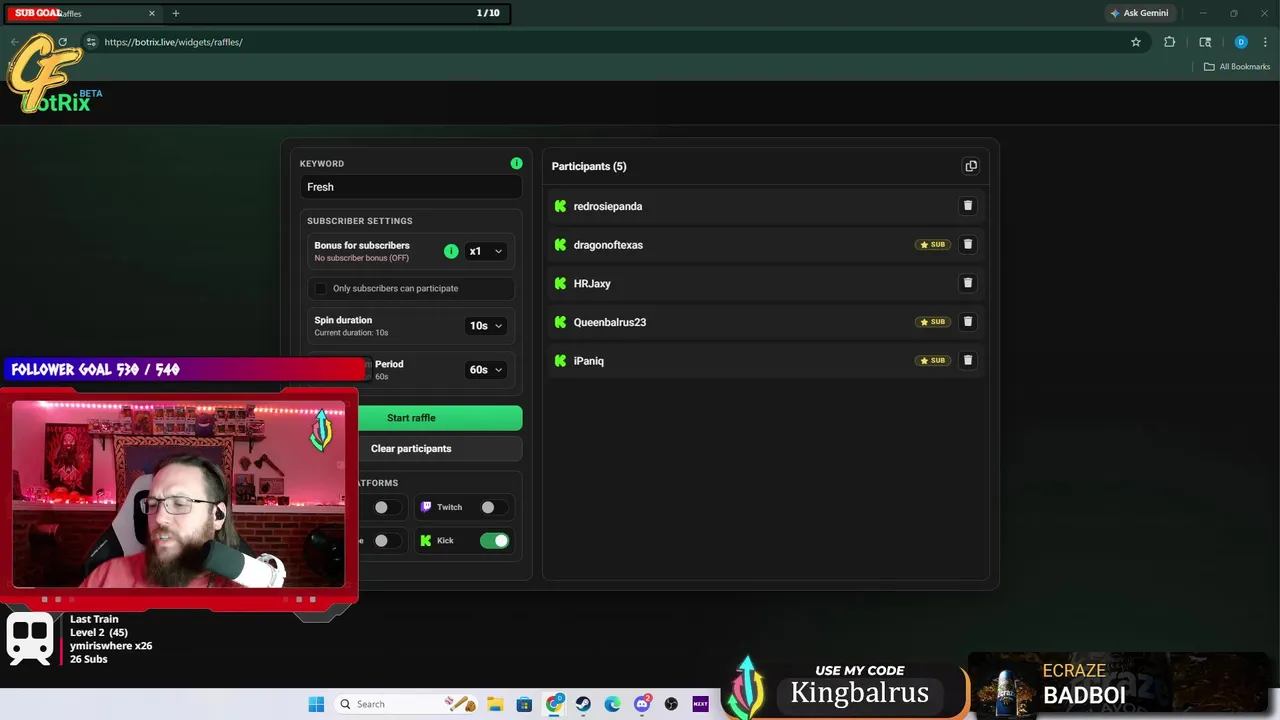The height and width of the screenshot is (720, 1280).
Task: Clear participants button
Action: point(411,448)
